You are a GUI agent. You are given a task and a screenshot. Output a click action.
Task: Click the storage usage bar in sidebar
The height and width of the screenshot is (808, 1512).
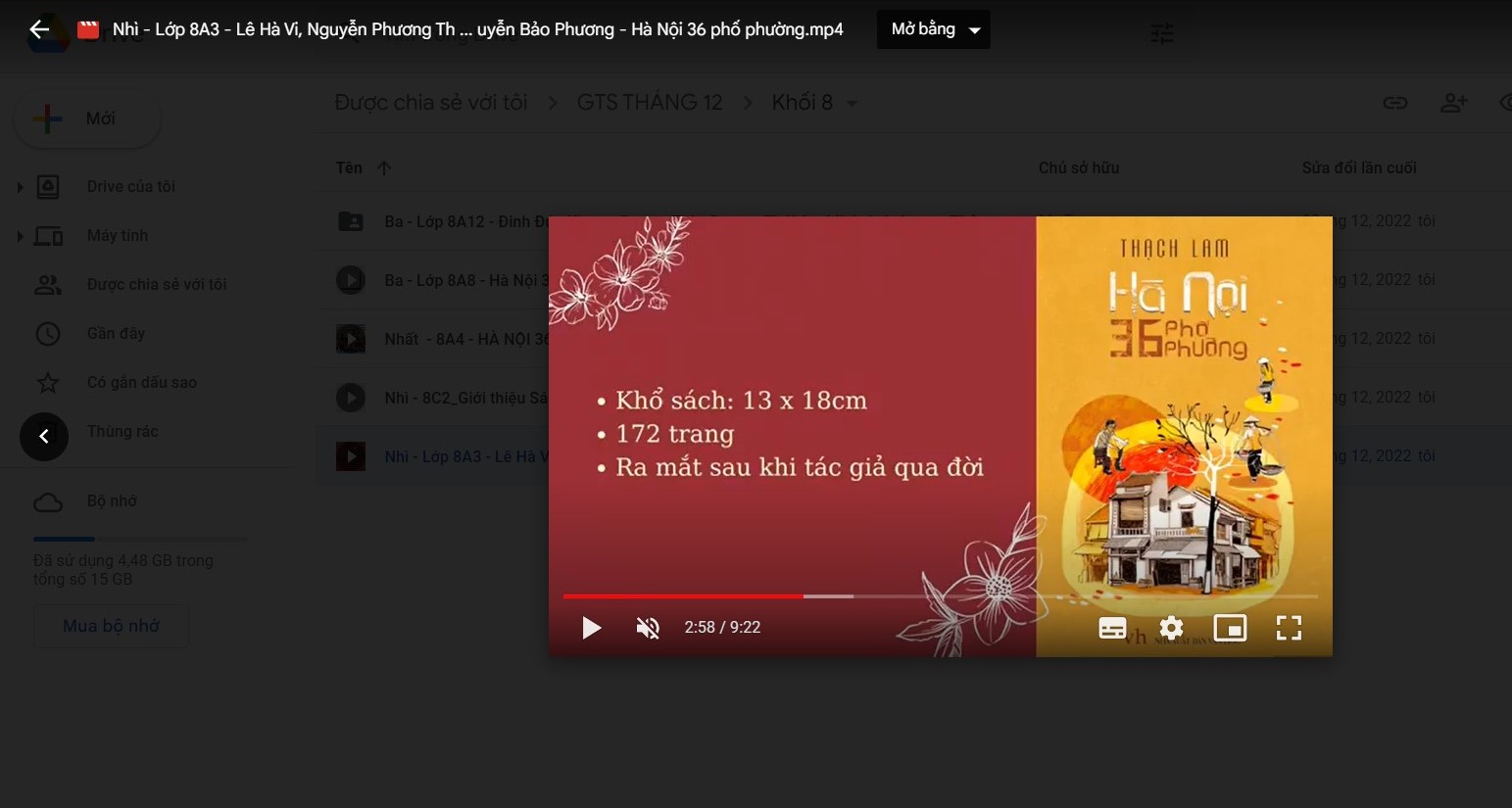pos(140,539)
